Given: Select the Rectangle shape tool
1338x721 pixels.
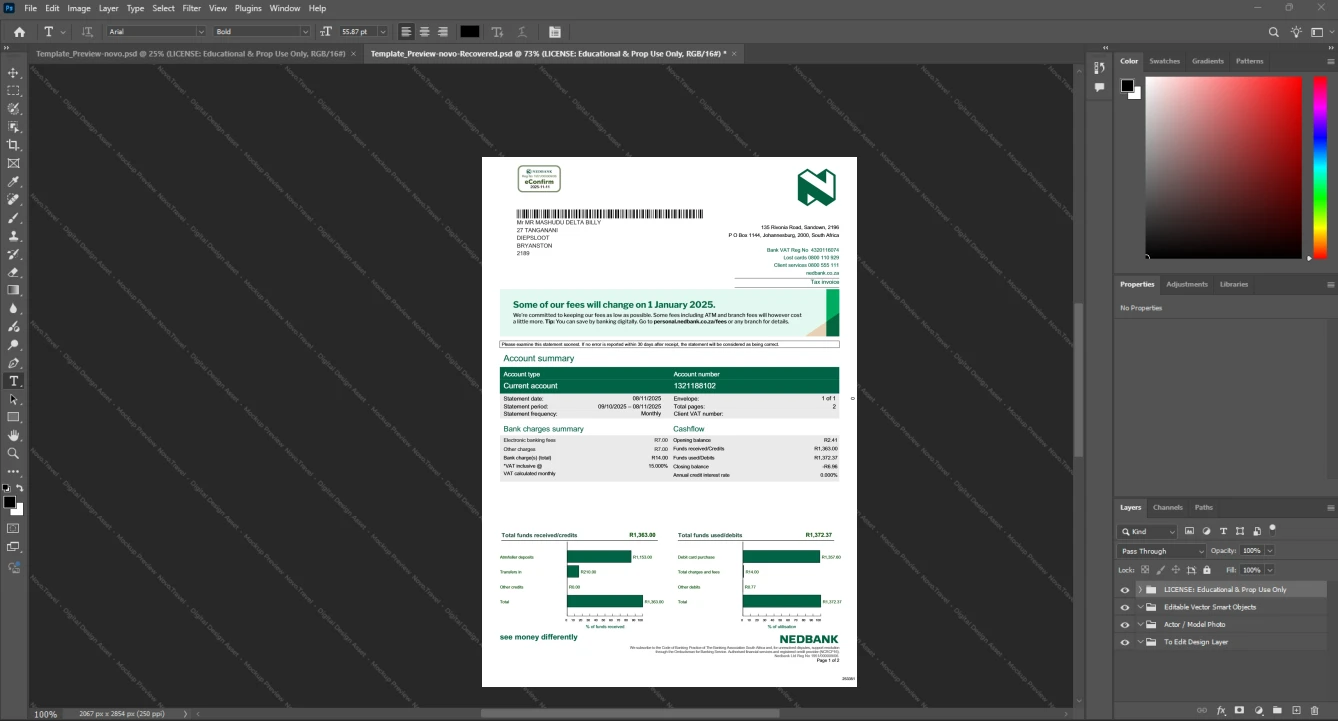Looking at the screenshot, I should click(14, 417).
